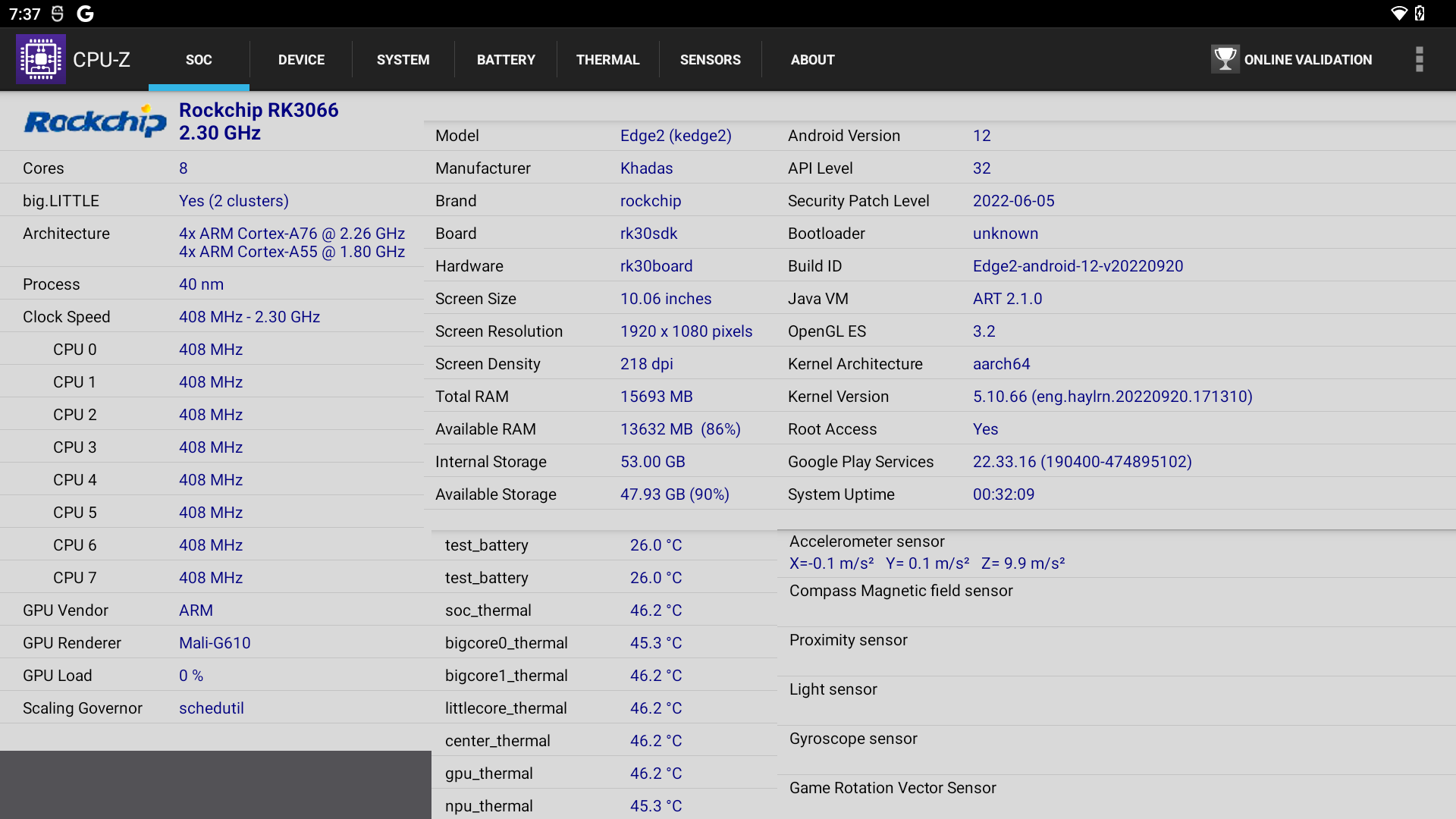Open the three-dot overflow menu

1419,59
